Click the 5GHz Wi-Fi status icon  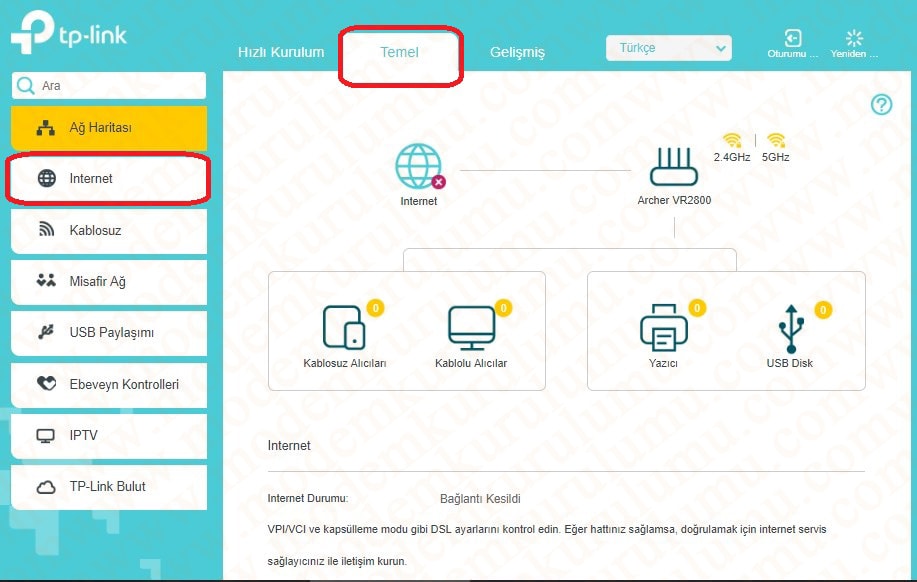coord(775,141)
